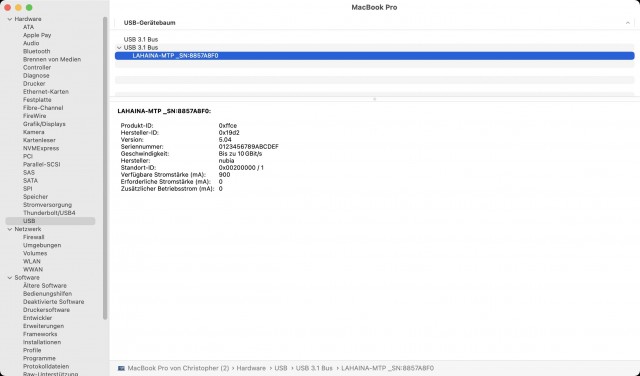Click Hardware in the bottom path bar
The image size is (640, 376).
coord(251,368)
